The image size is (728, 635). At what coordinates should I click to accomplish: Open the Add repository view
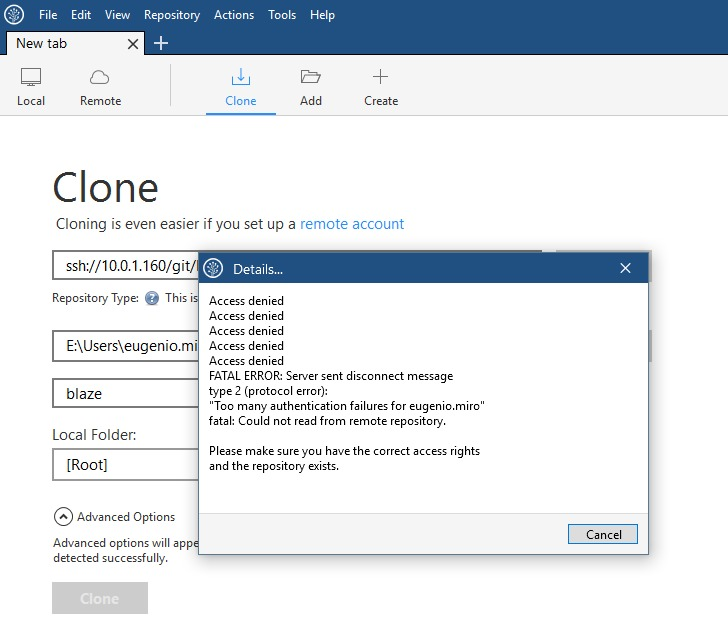(311, 87)
